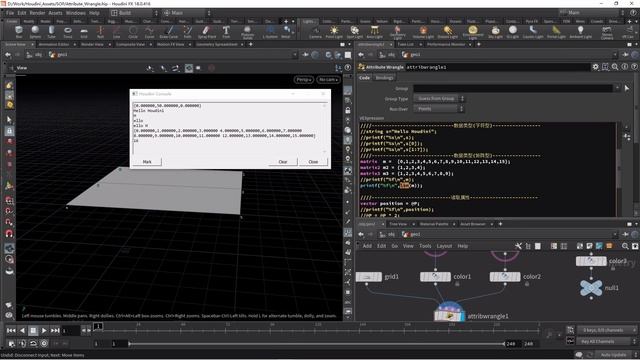Toggle the magnet snapping tool in viewport sidebar
This screenshot has height=360, width=640.
pos(9,233)
